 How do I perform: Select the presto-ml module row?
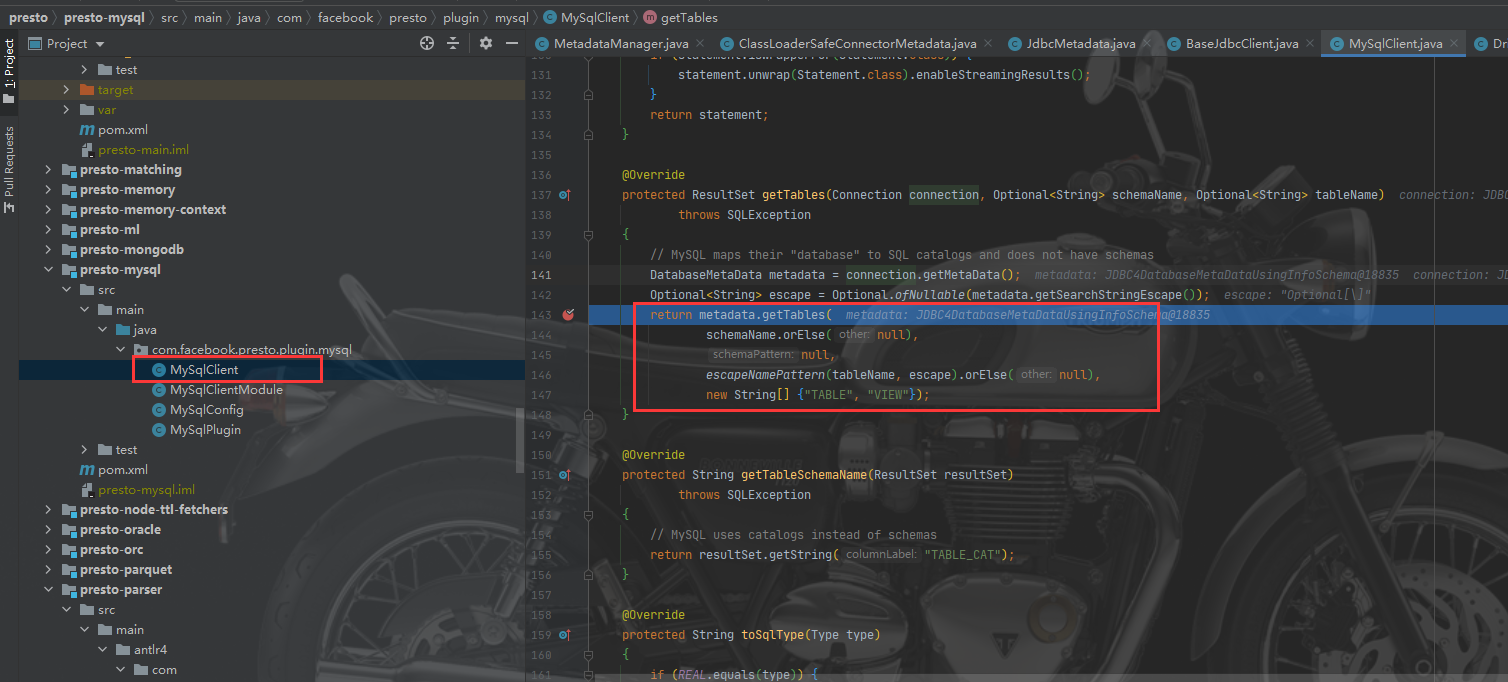pos(272,230)
